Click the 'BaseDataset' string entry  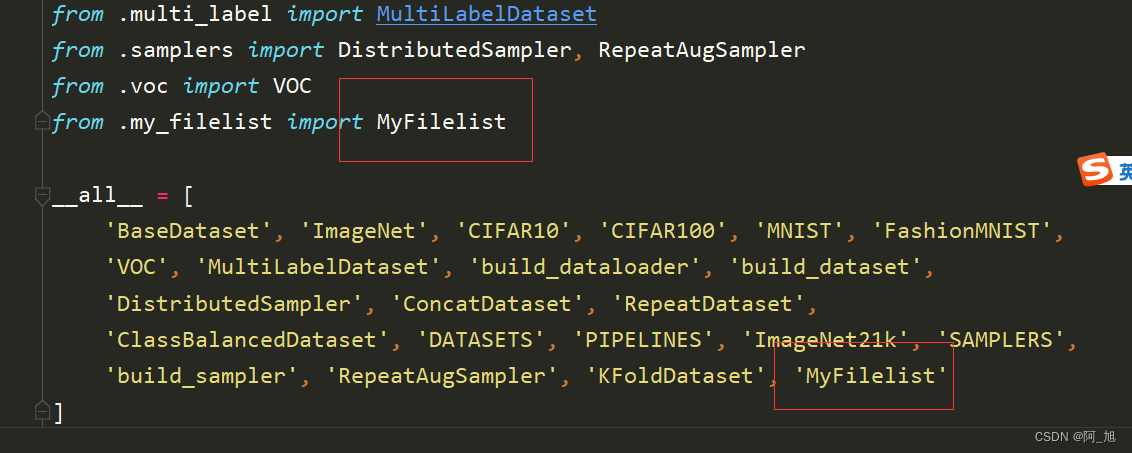click(189, 231)
